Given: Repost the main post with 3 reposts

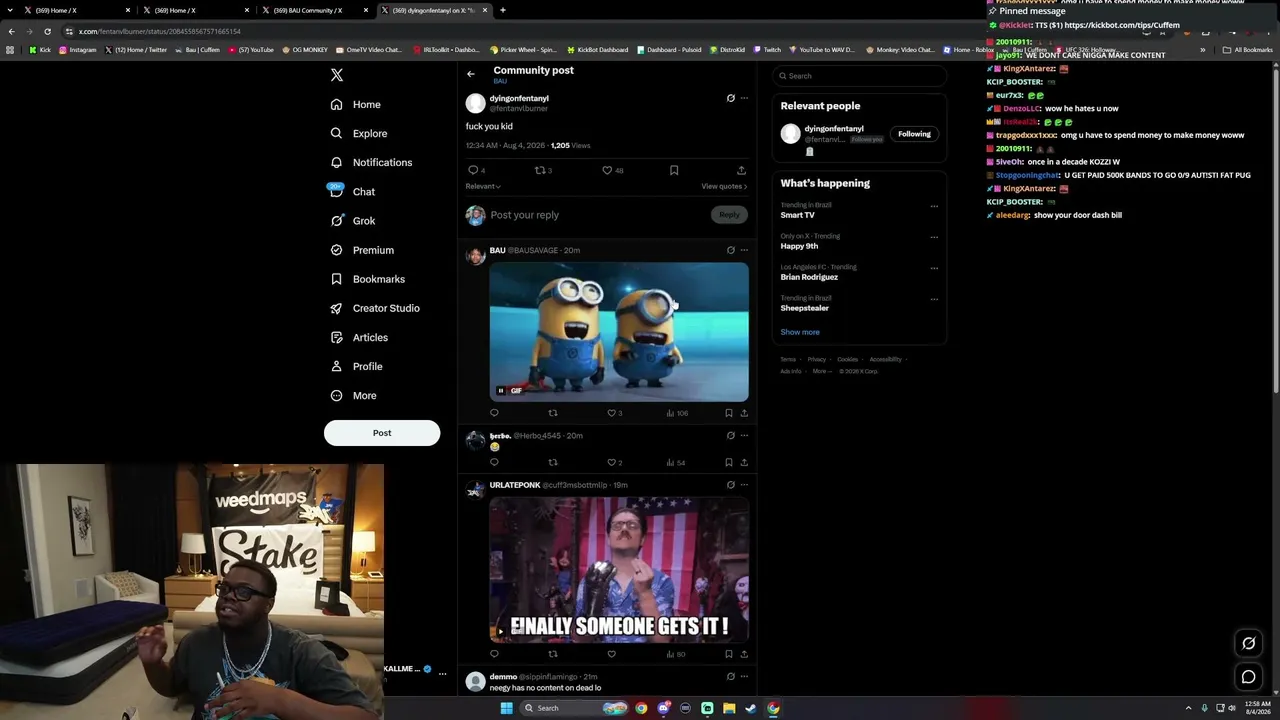Looking at the screenshot, I should [x=543, y=170].
